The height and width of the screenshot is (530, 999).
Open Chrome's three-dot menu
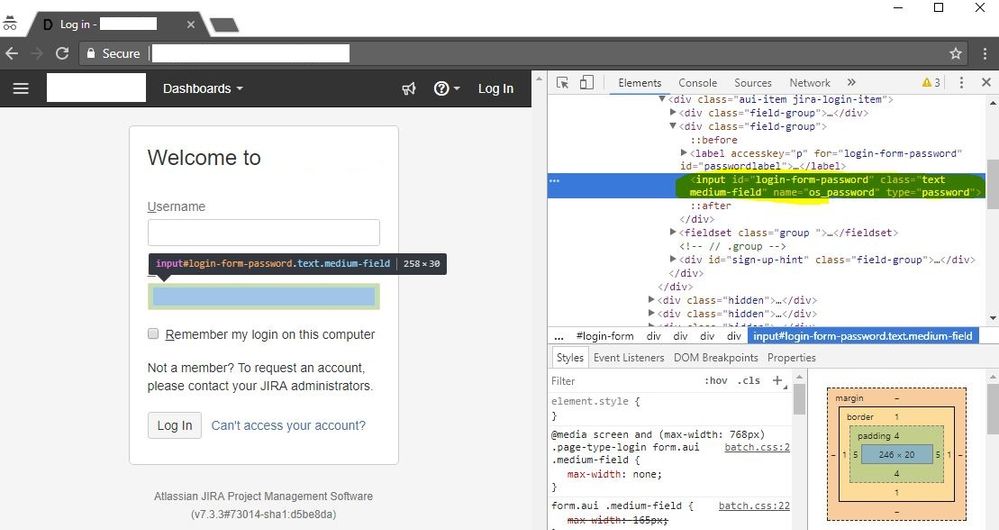click(x=985, y=54)
